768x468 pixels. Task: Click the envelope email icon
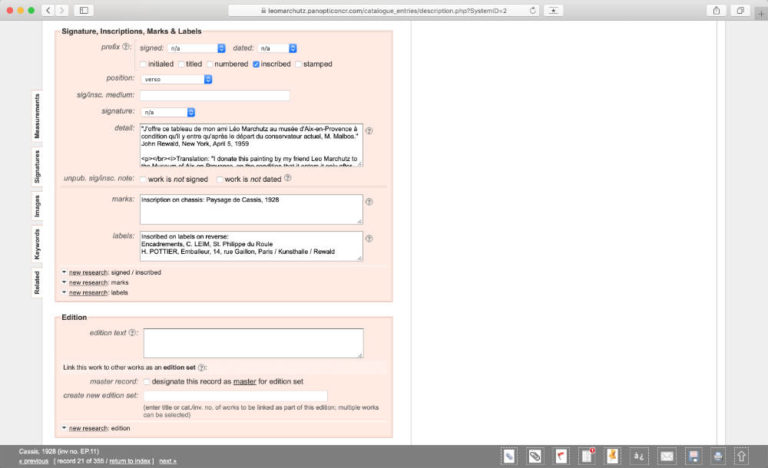[667, 456]
